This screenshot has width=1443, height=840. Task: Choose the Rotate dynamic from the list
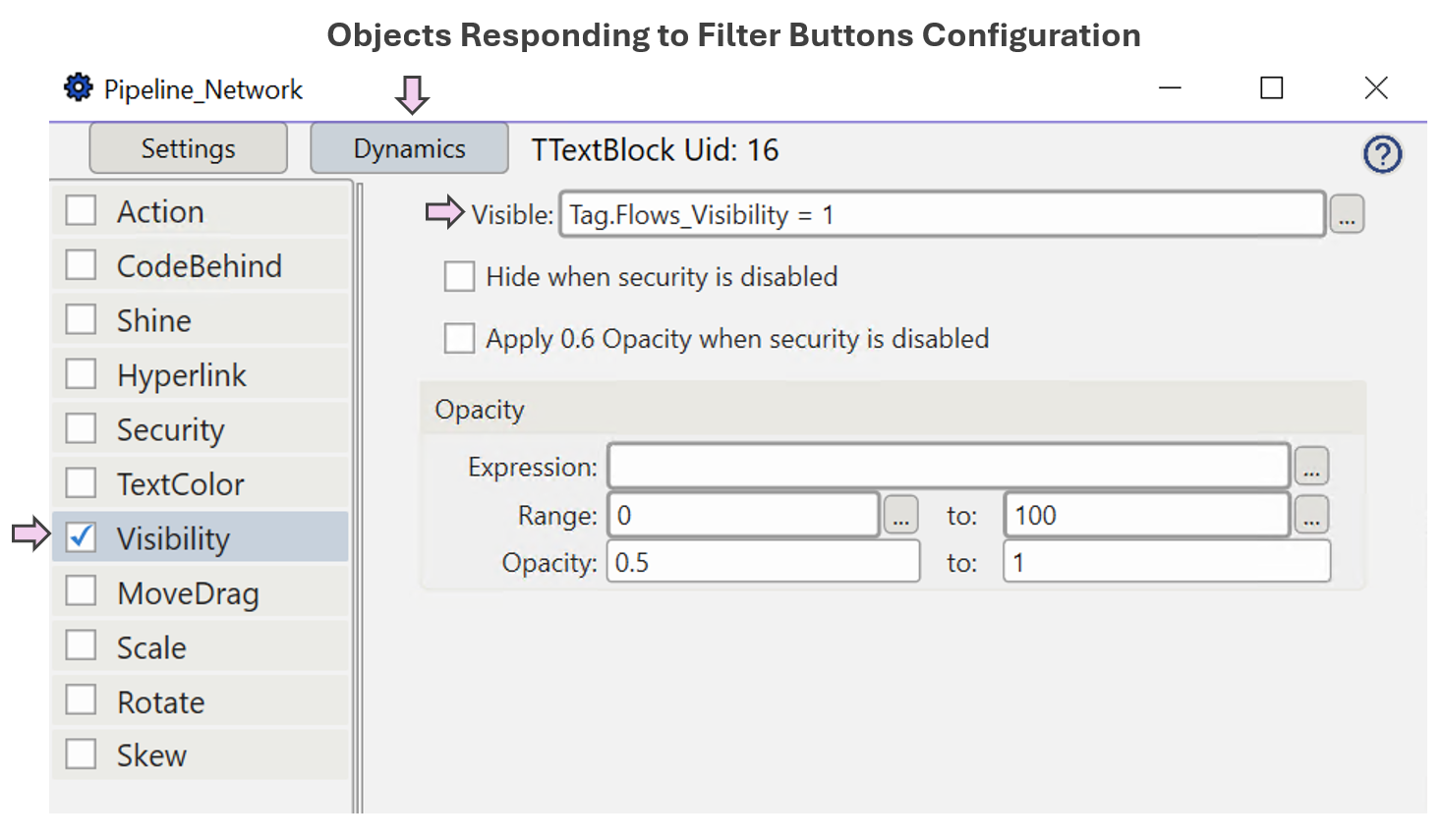pos(160,700)
